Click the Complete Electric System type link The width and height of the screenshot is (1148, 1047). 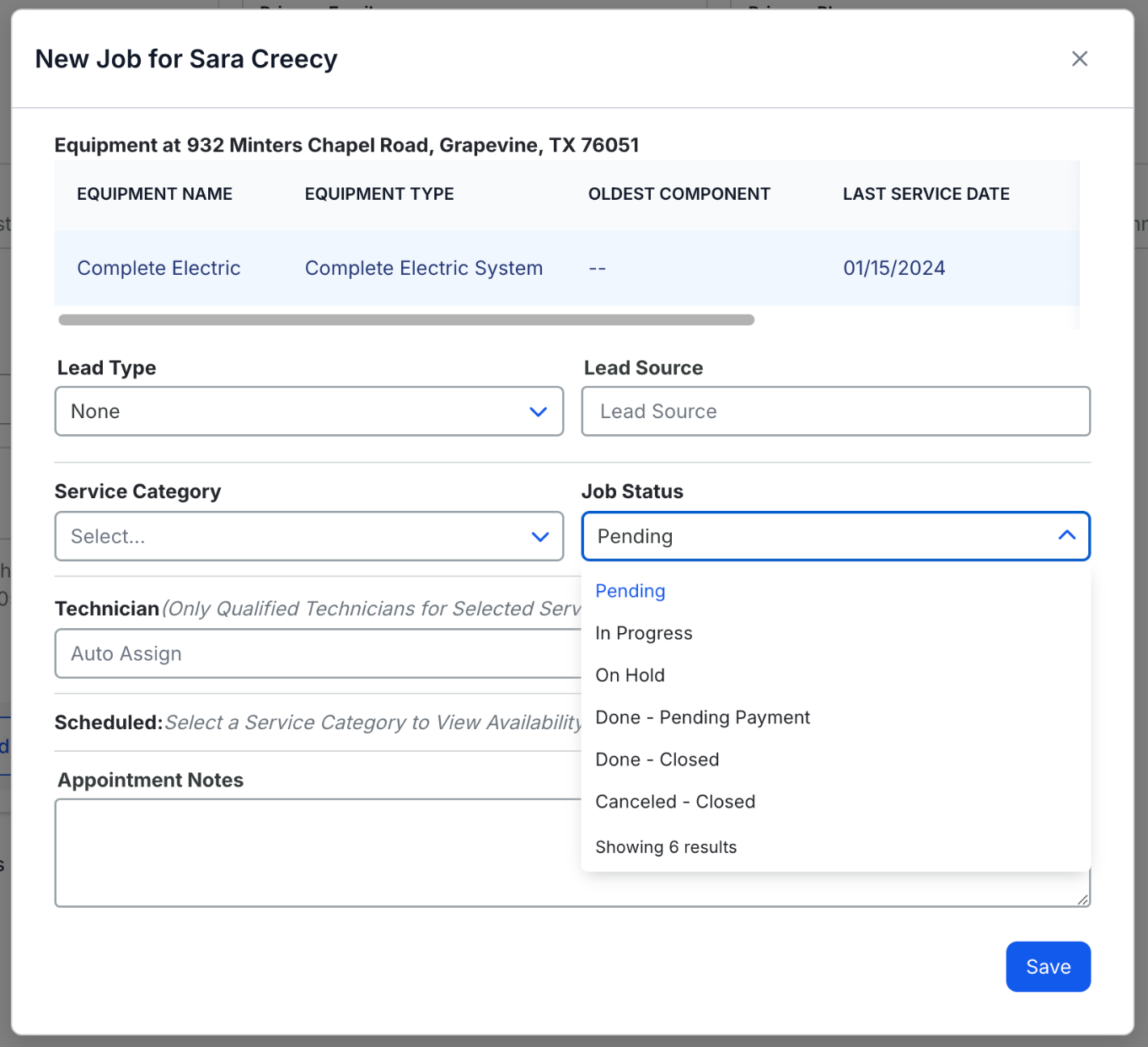click(423, 268)
